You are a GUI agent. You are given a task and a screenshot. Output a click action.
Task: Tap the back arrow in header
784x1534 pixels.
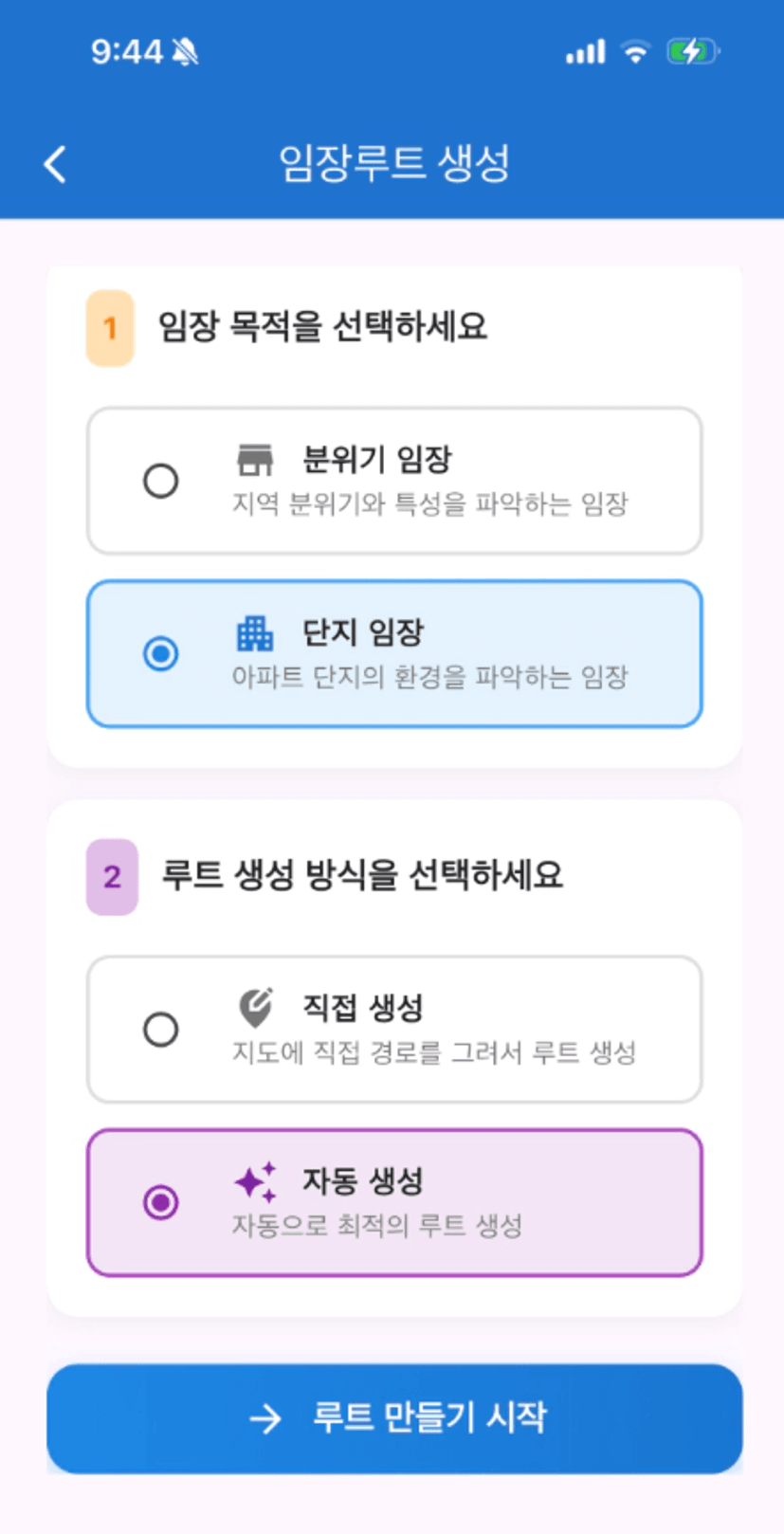pos(55,164)
